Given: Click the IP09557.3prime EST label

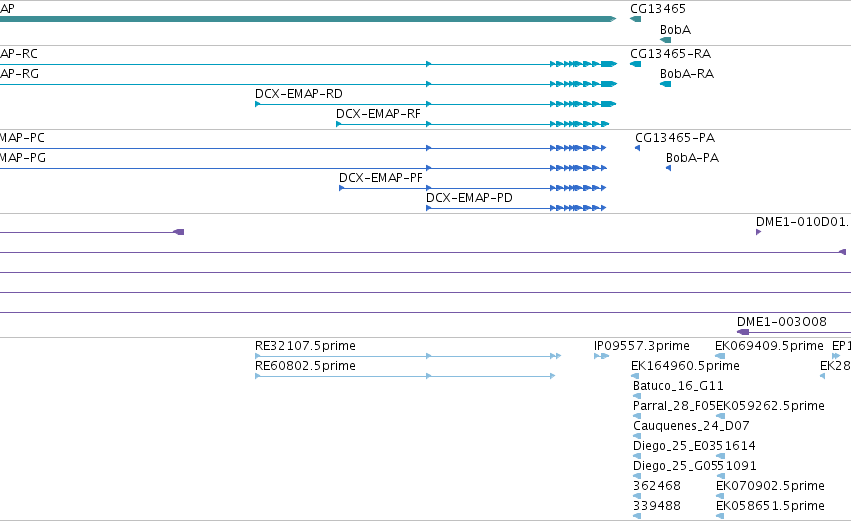Looking at the screenshot, I should pos(642,346).
